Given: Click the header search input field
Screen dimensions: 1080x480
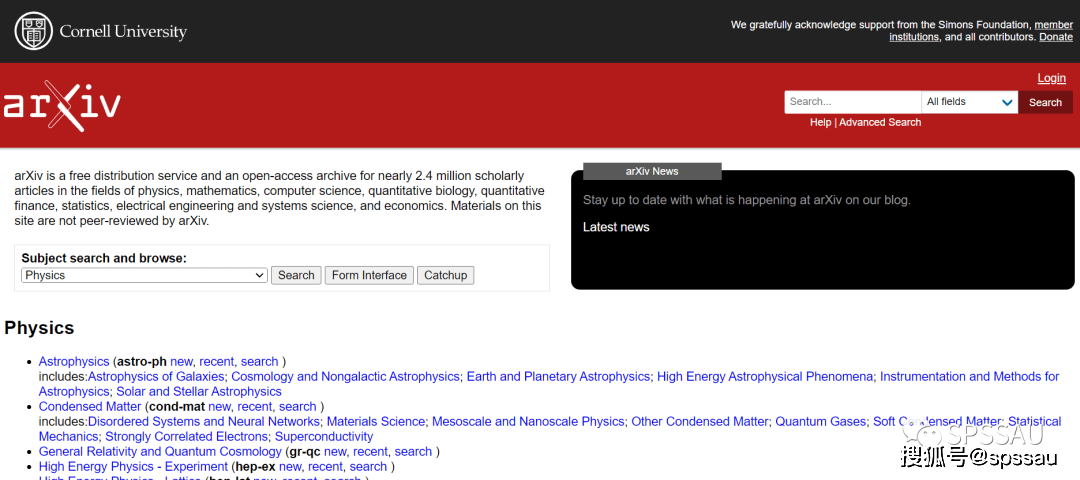Looking at the screenshot, I should [853, 102].
